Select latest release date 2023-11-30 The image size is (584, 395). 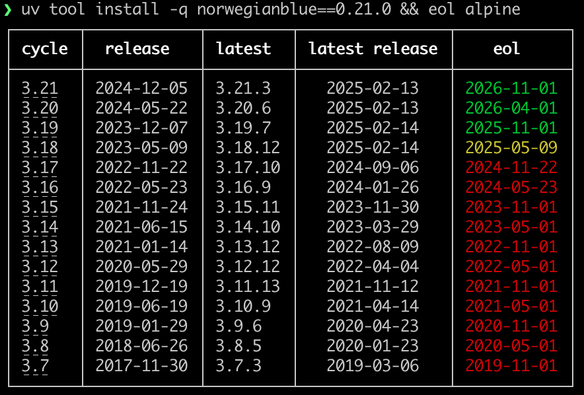(373, 207)
